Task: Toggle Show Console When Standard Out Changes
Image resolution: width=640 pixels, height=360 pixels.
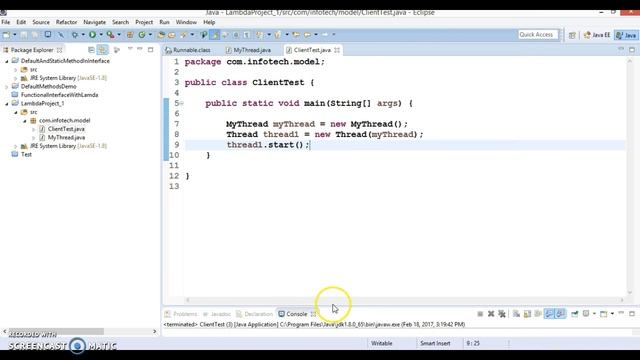Action: [549, 314]
